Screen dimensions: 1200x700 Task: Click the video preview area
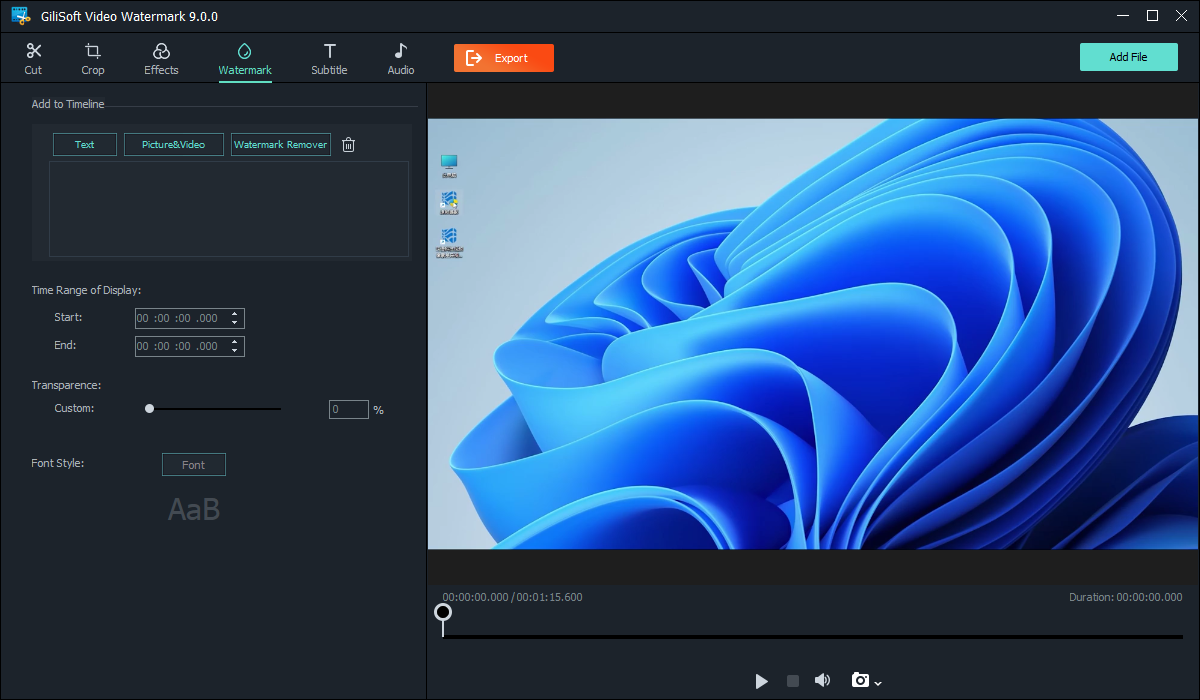tap(813, 334)
